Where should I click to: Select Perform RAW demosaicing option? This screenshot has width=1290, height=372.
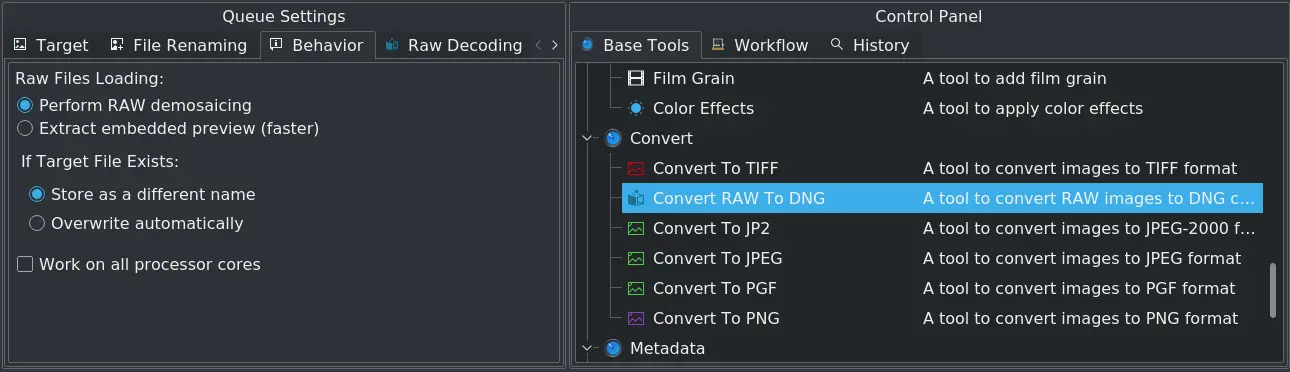[x=134, y=105]
